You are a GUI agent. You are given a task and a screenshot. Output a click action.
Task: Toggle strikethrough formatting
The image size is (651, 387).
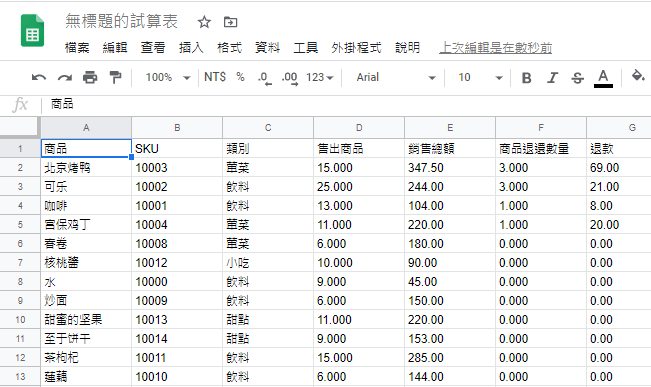[x=578, y=78]
